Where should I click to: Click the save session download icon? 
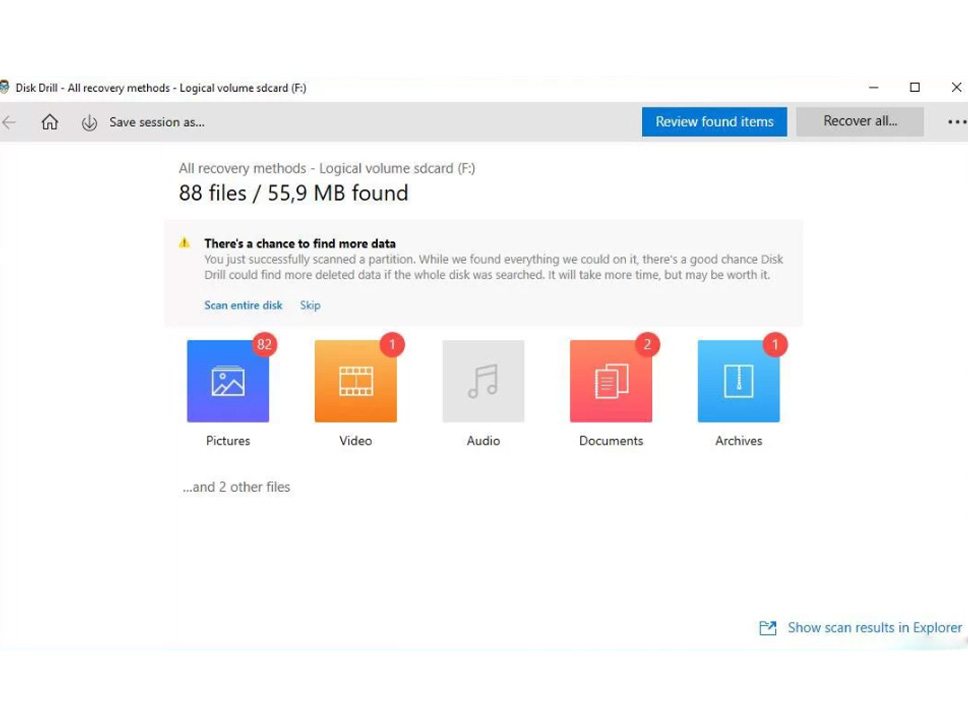[x=90, y=123]
